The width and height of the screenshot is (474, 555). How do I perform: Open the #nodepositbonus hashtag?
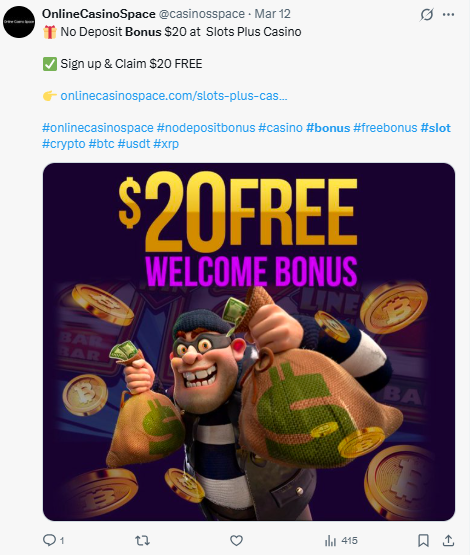tap(206, 127)
